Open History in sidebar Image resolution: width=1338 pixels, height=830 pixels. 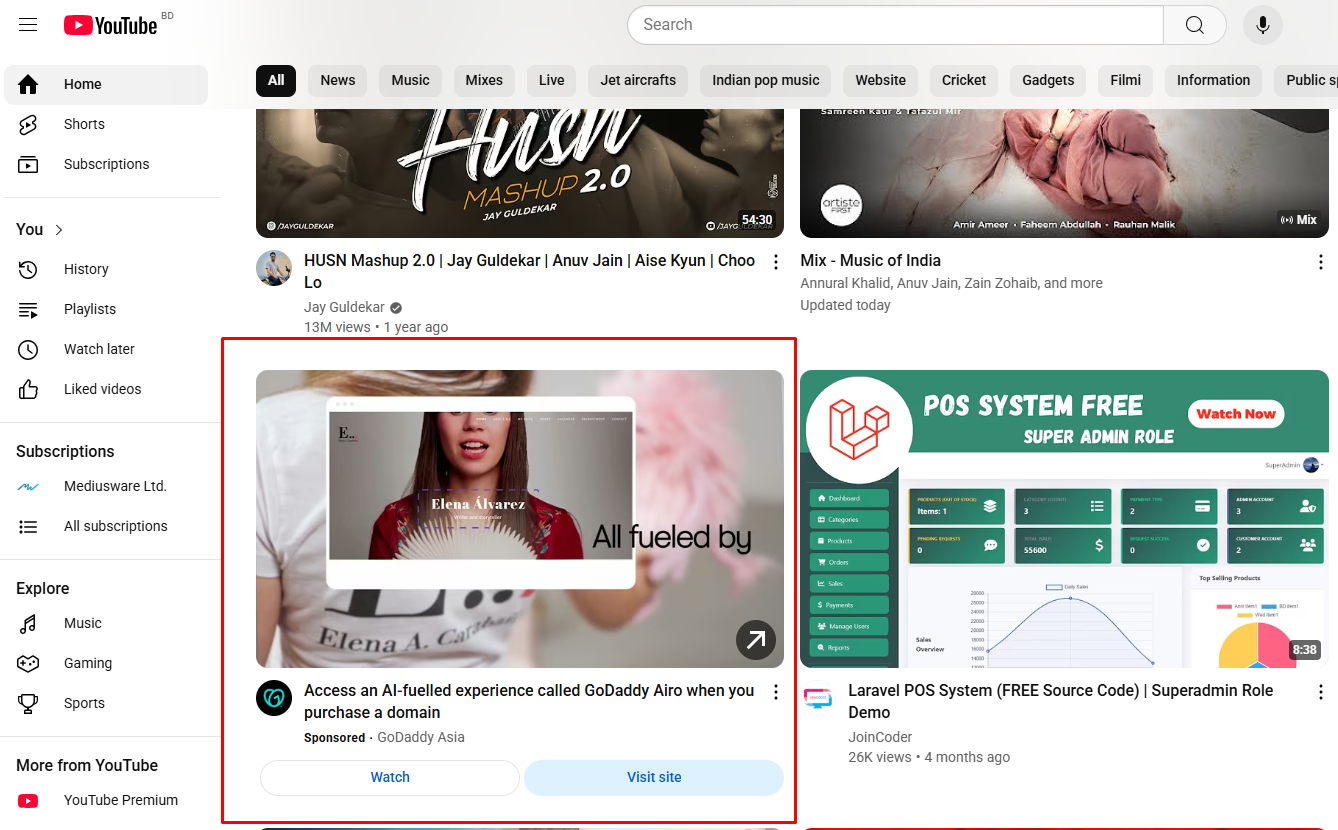106,270
